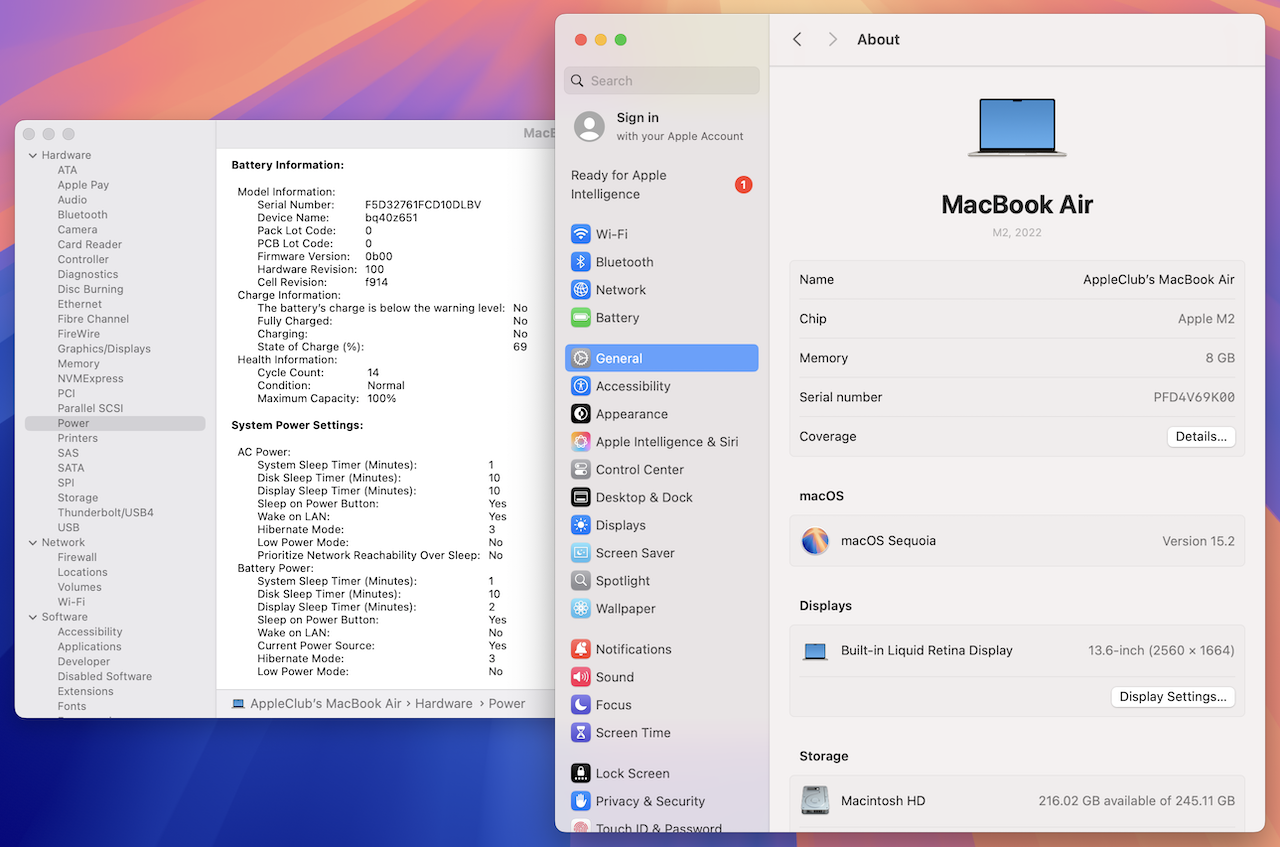Image resolution: width=1280 pixels, height=847 pixels.
Task: Click the Macintosh HD drive icon
Action: (815, 801)
